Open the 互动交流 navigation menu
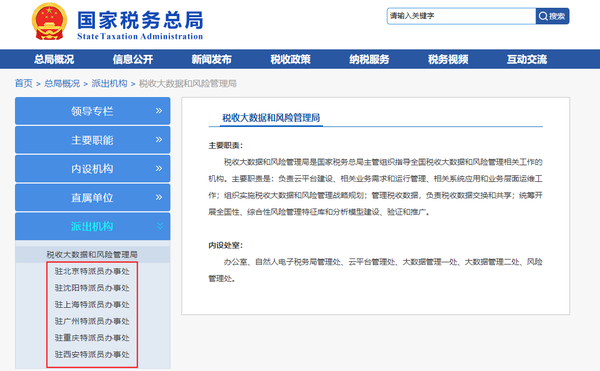600x371 pixels. [527, 59]
